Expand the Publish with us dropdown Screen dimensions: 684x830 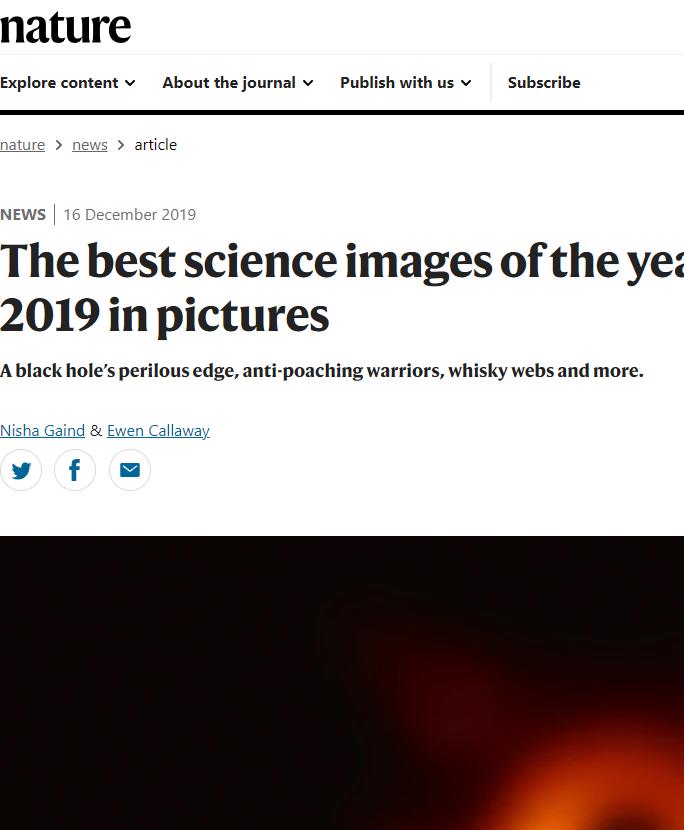404,83
